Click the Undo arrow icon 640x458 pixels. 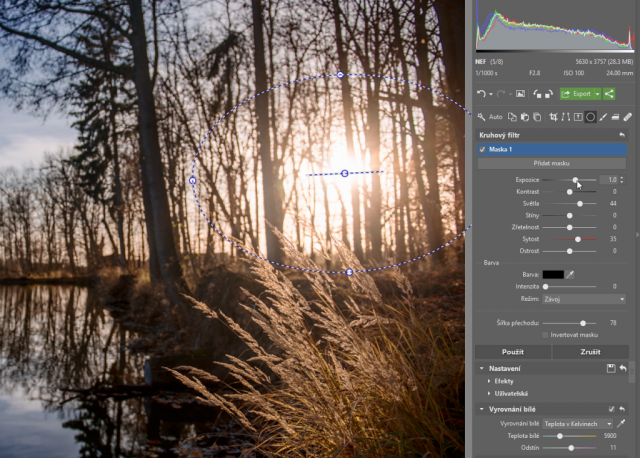pos(481,94)
